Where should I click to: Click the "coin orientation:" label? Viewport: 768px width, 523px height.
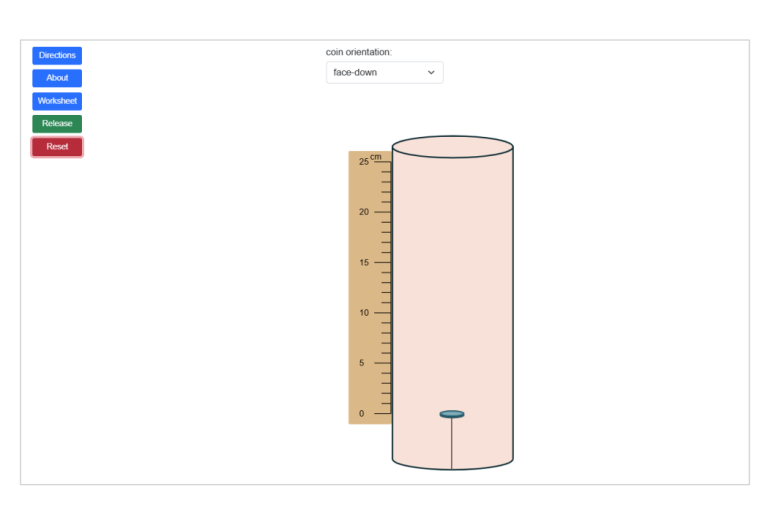pos(358,52)
